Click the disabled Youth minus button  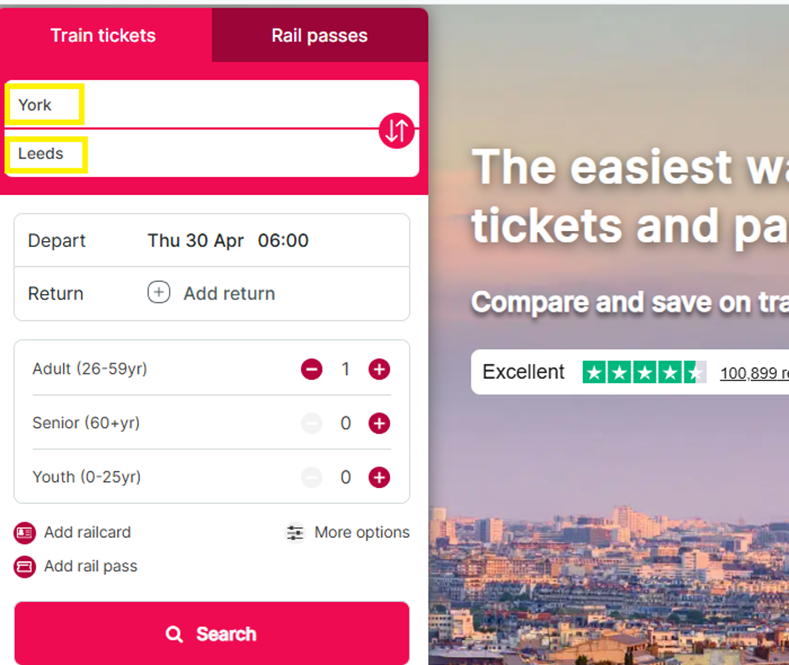pyautogui.click(x=311, y=477)
